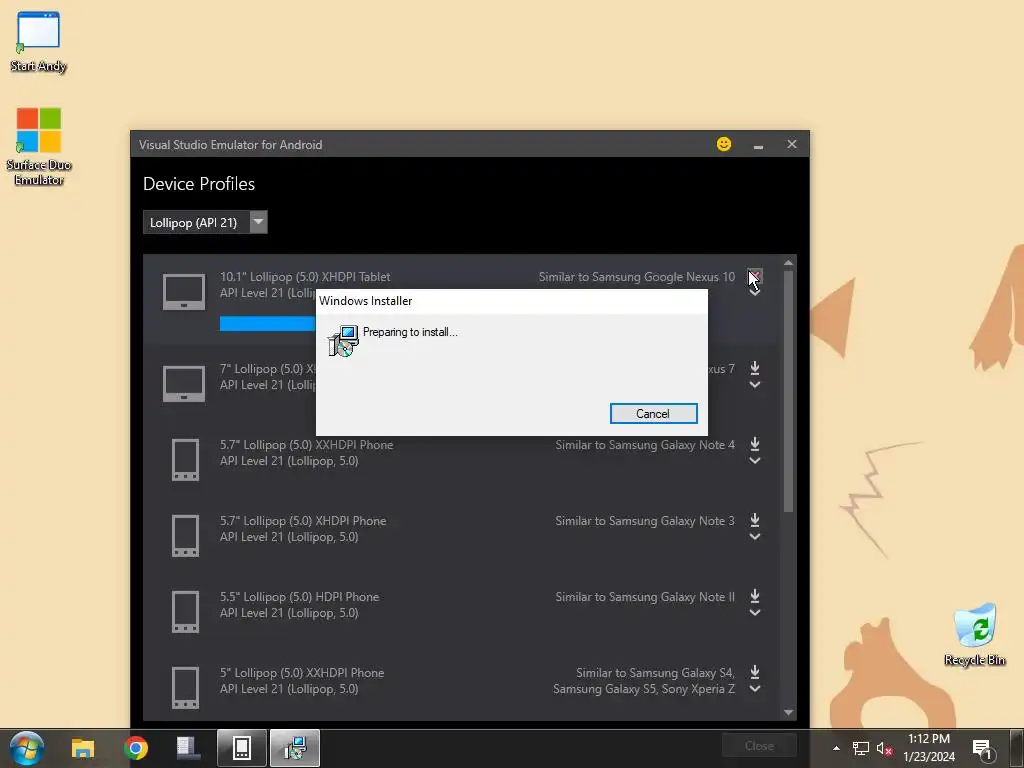Click the 10.1" tablet device icon
This screenshot has width=1024, height=768.
tap(184, 292)
